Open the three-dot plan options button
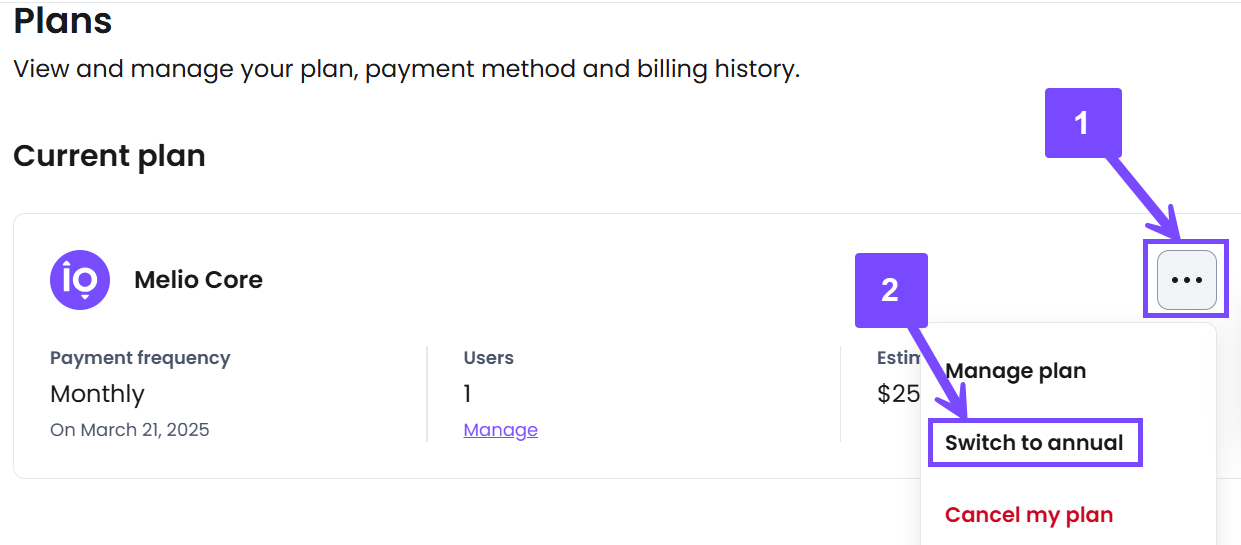Image resolution: width=1241 pixels, height=545 pixels. coord(1186,280)
